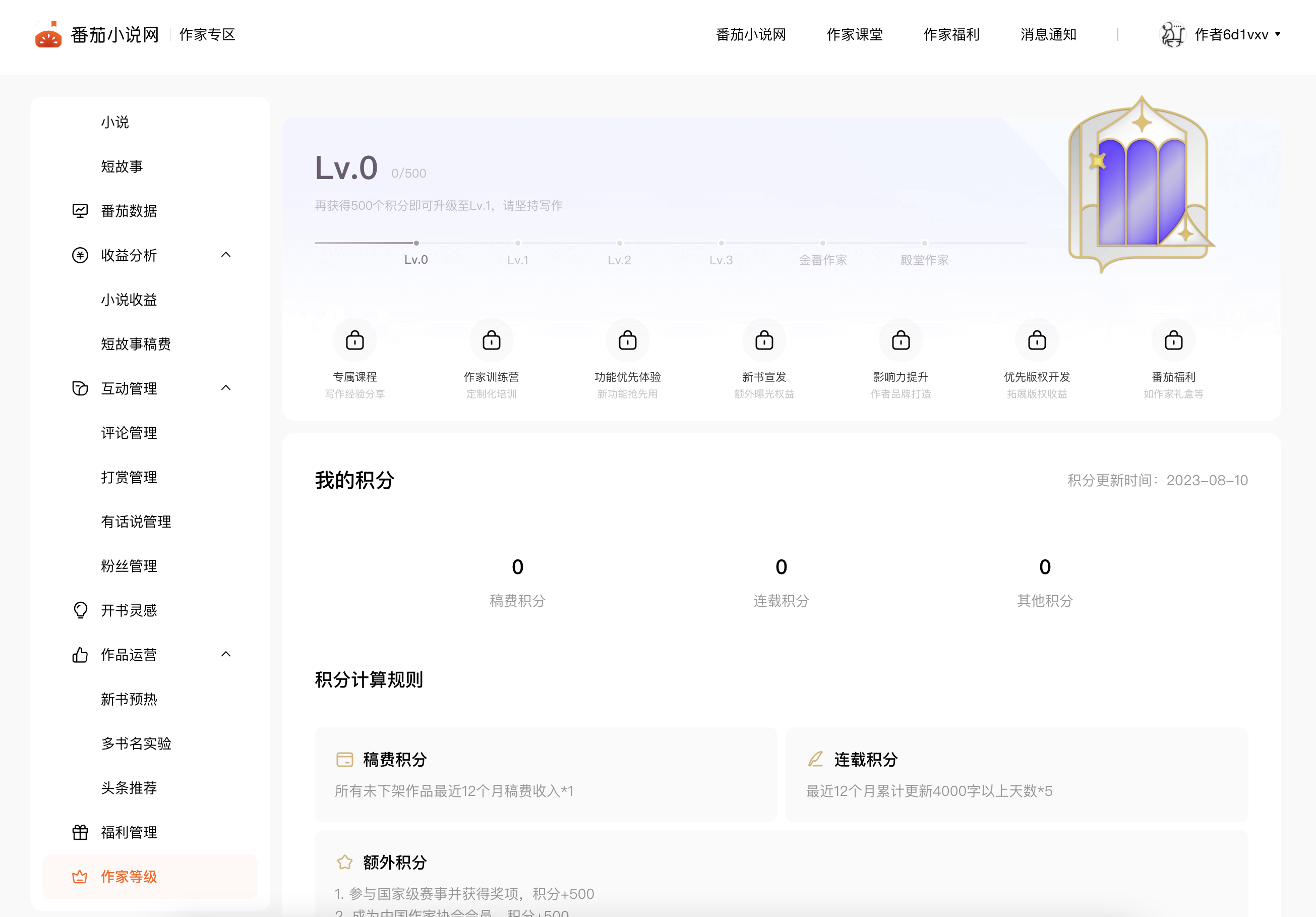Click the Tomato Novel logo icon
1316x917 pixels.
(48, 34)
